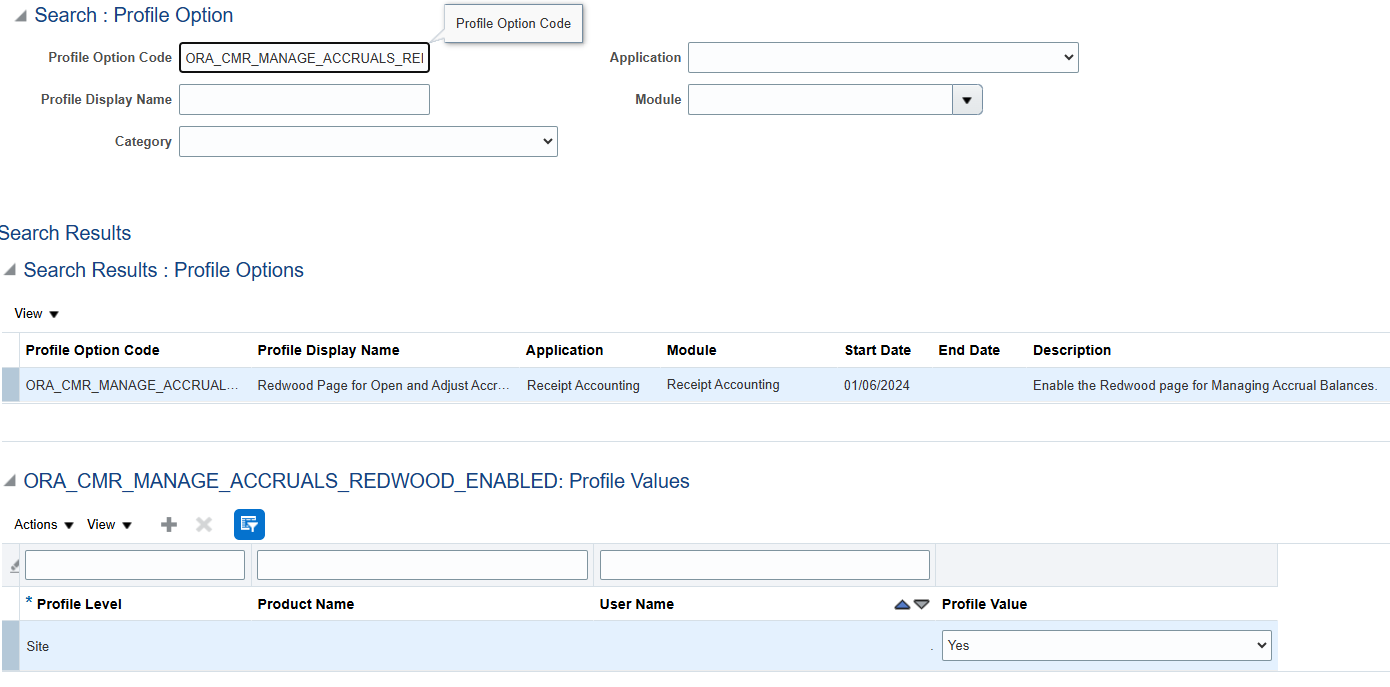Click the Profile Option Code input field

click(x=304, y=58)
